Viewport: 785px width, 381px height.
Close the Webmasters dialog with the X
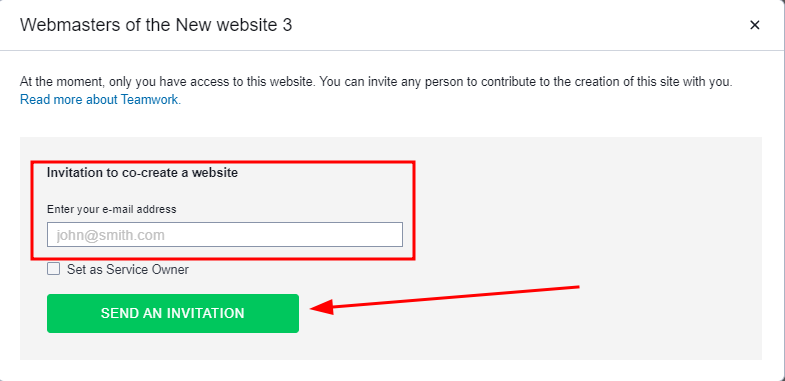[x=754, y=25]
